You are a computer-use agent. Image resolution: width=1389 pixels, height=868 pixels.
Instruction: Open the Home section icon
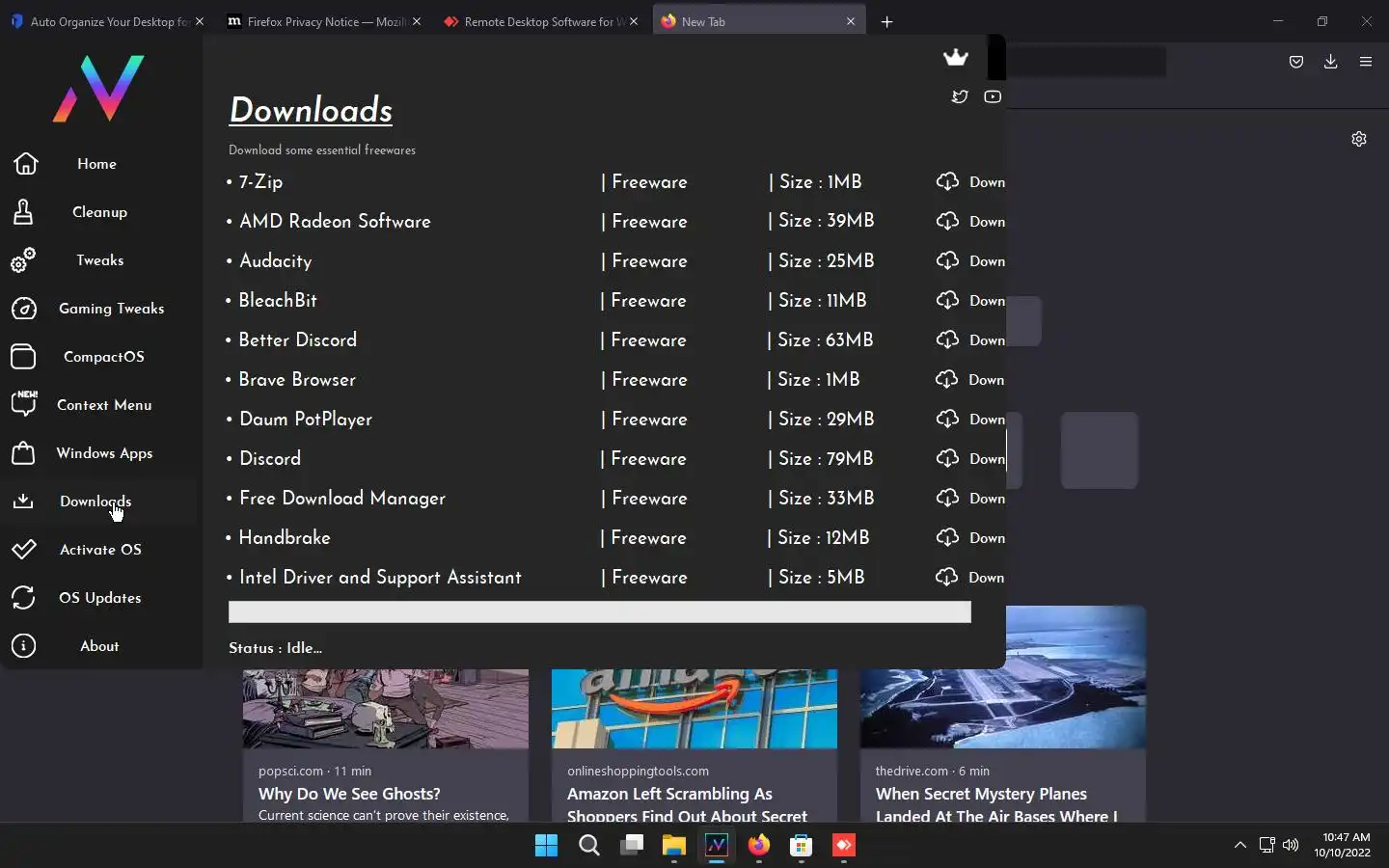pos(26,164)
